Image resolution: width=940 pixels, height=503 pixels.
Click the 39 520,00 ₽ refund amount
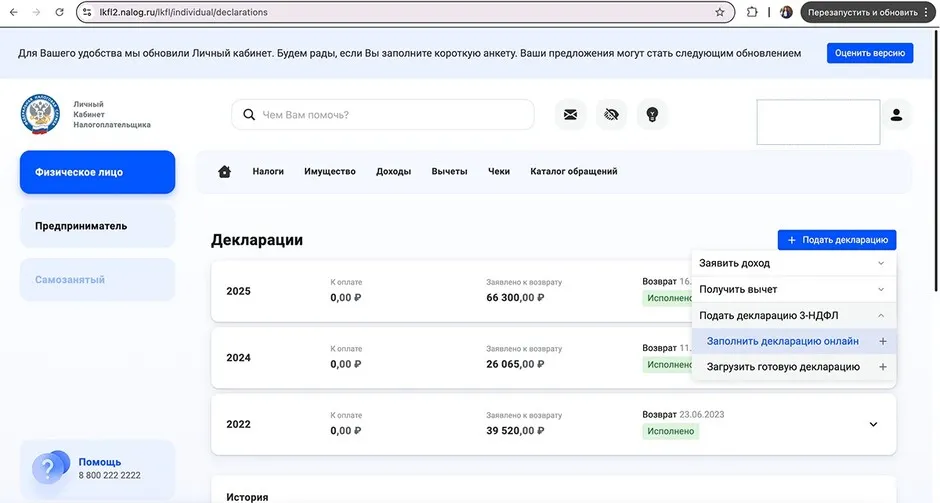click(x=515, y=430)
